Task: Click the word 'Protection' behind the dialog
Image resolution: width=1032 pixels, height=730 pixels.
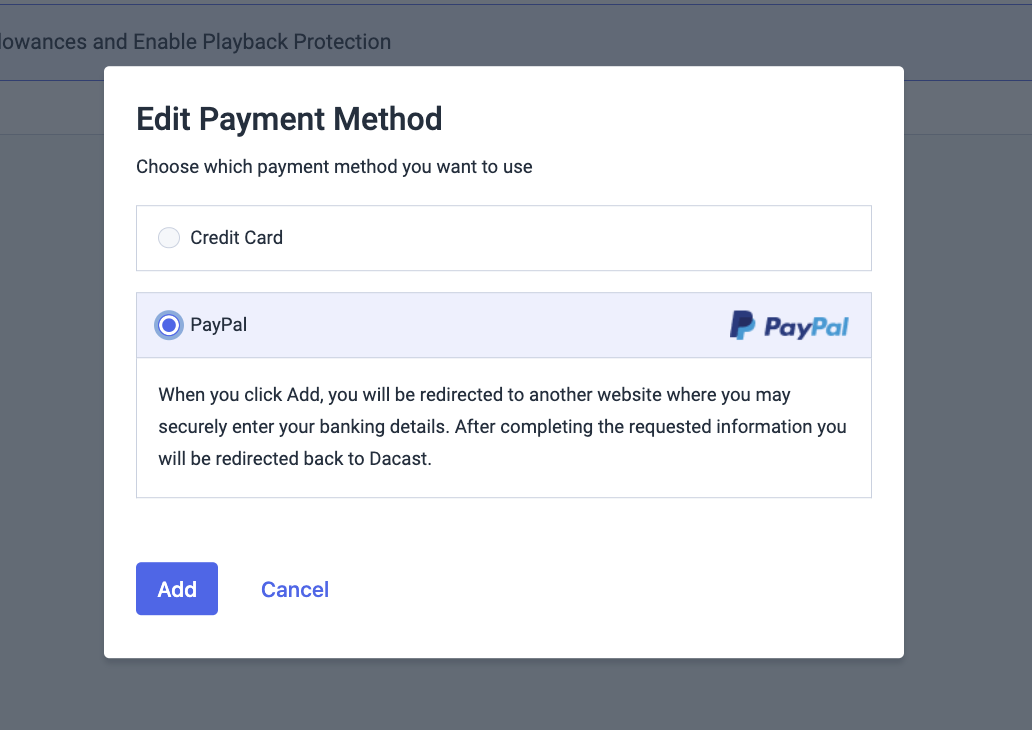Action: tap(342, 41)
